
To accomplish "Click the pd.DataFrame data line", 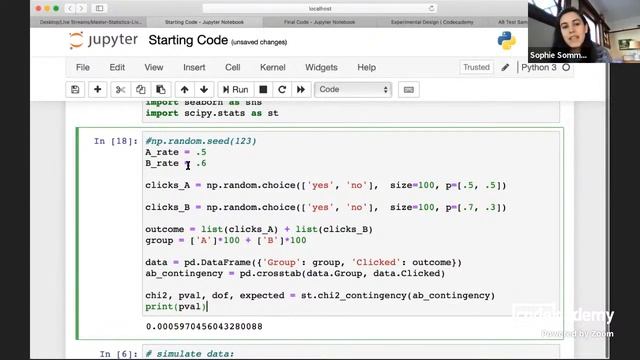I will 304,262.
